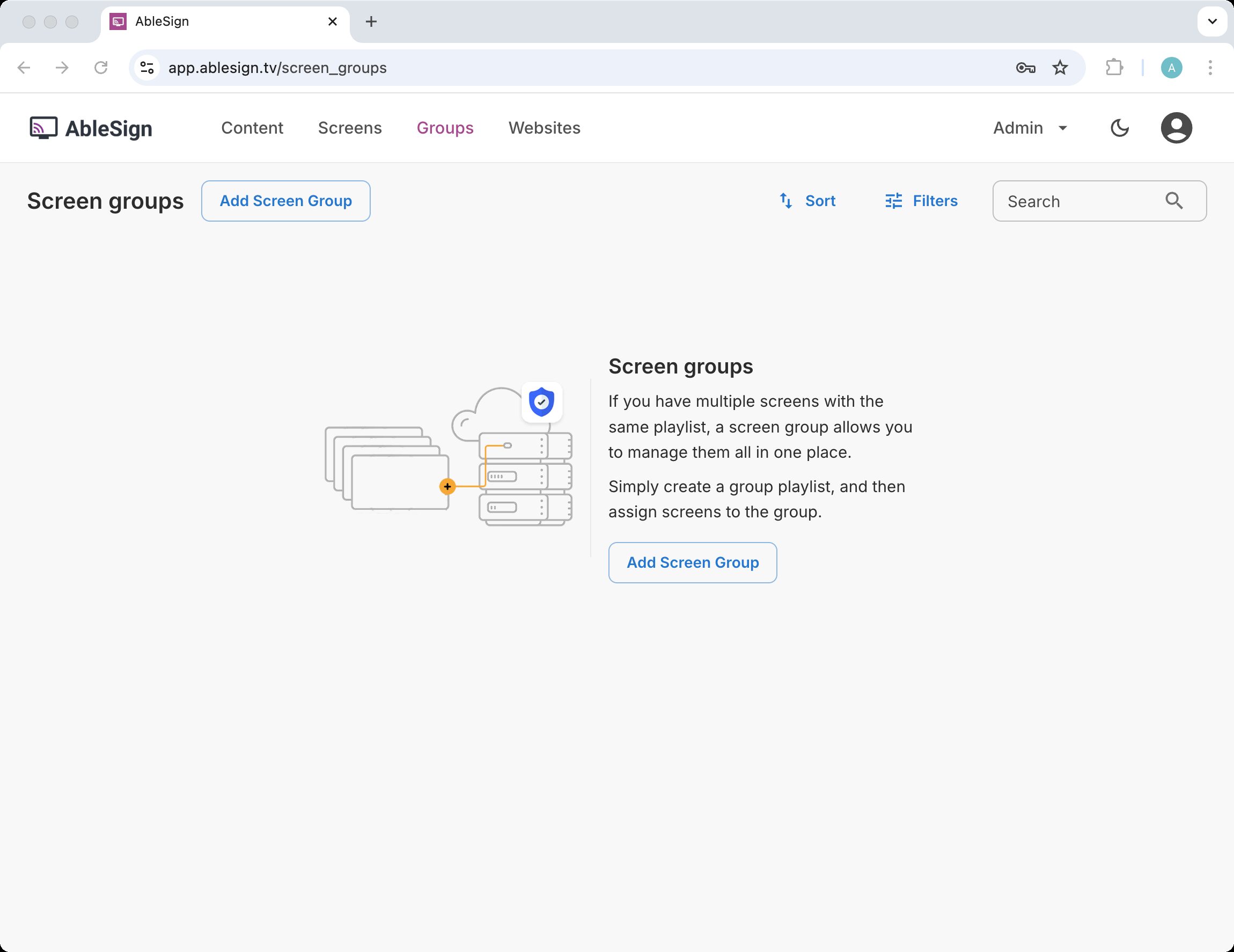
Task: Click the search magnifier icon
Action: (1174, 201)
